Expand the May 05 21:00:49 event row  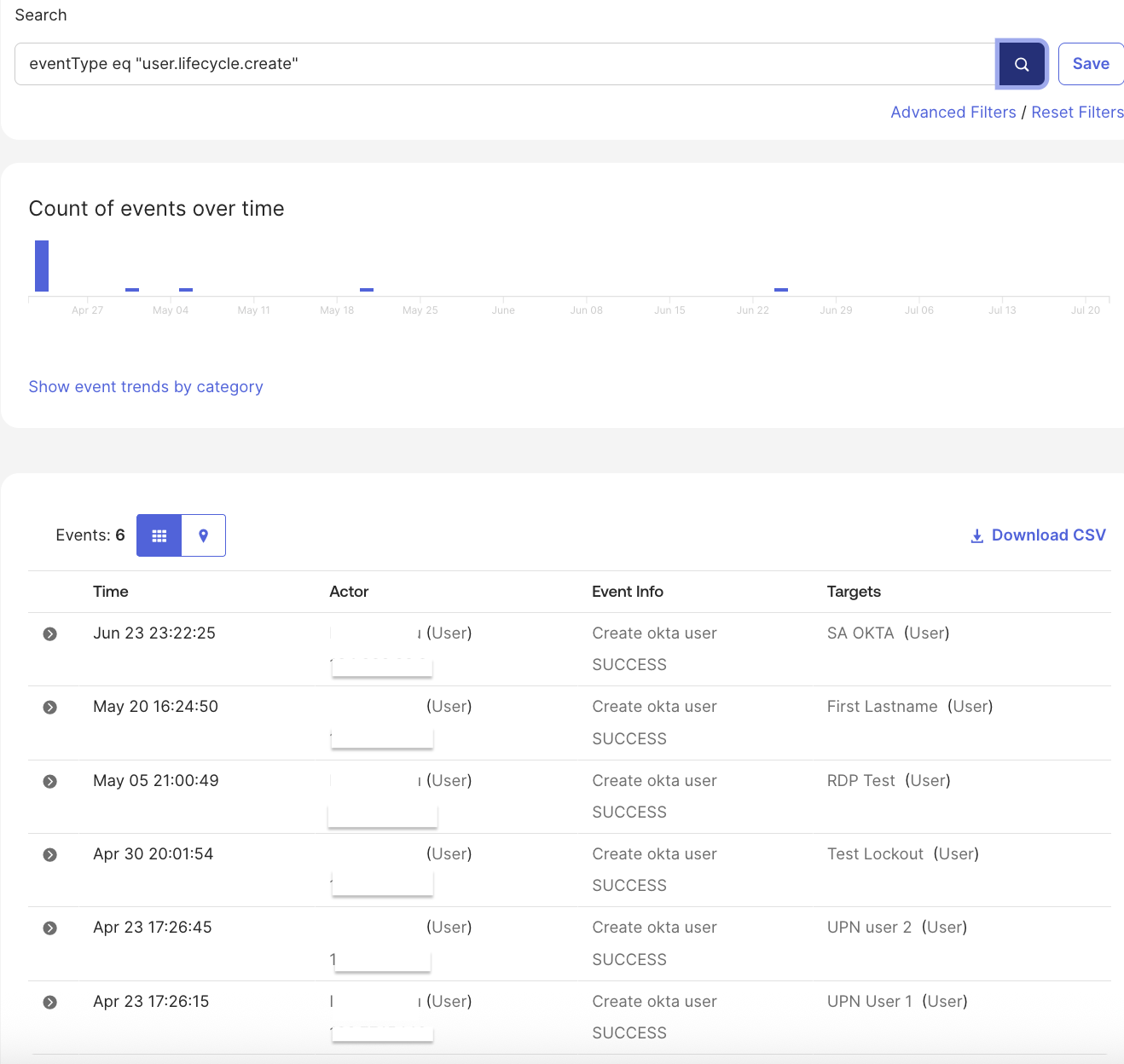pyautogui.click(x=50, y=782)
